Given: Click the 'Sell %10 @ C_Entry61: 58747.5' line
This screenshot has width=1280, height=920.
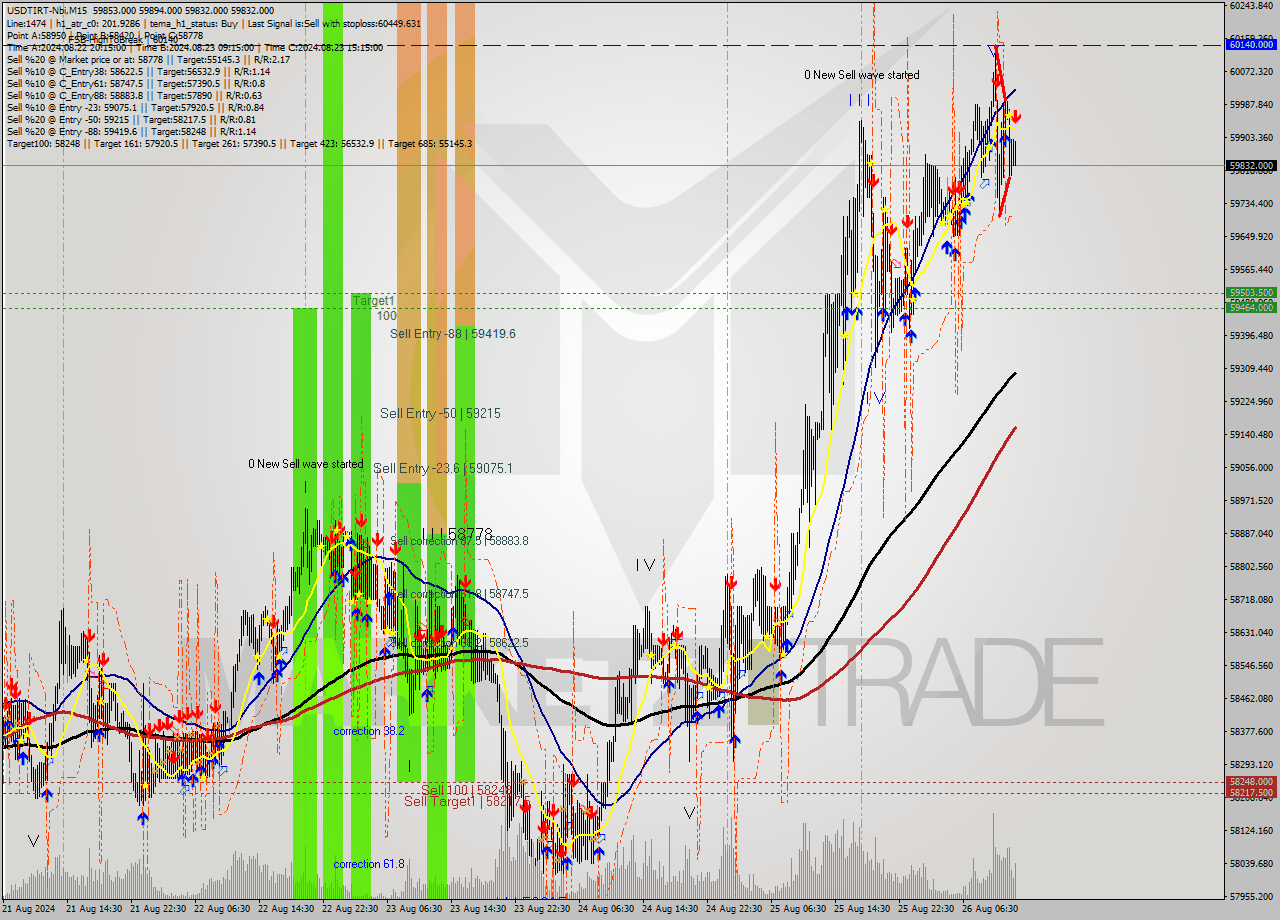Looking at the screenshot, I should pyautogui.click(x=135, y=83).
